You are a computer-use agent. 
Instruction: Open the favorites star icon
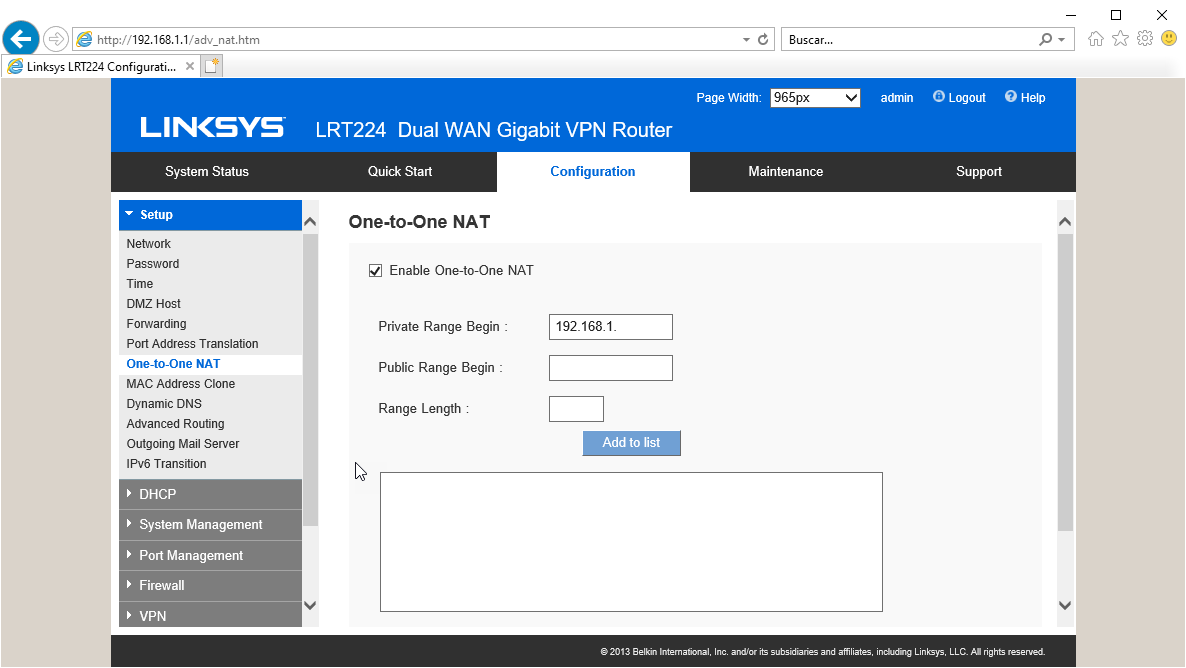[1120, 39]
